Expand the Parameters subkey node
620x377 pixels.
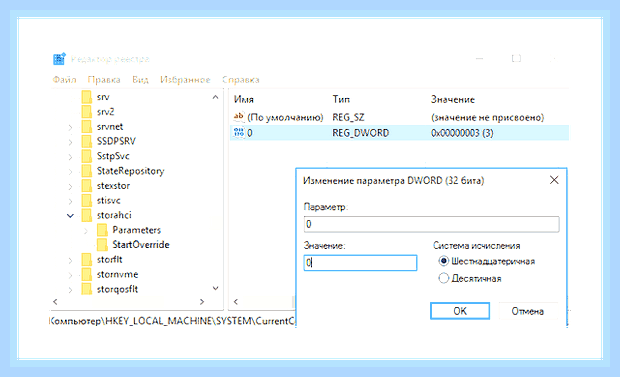tap(86, 231)
